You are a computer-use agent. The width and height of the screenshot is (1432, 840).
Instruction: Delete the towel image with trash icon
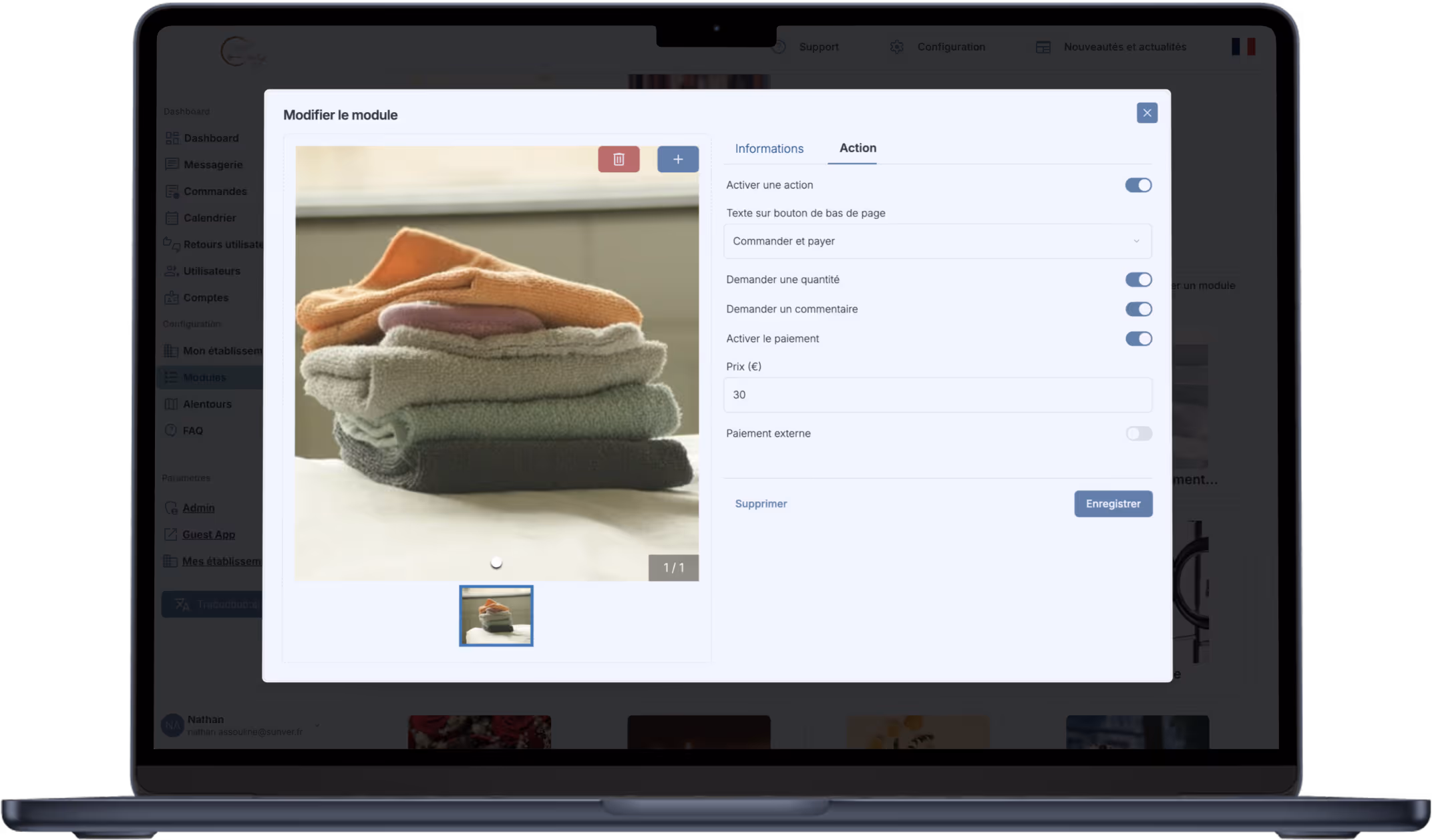[x=618, y=159]
